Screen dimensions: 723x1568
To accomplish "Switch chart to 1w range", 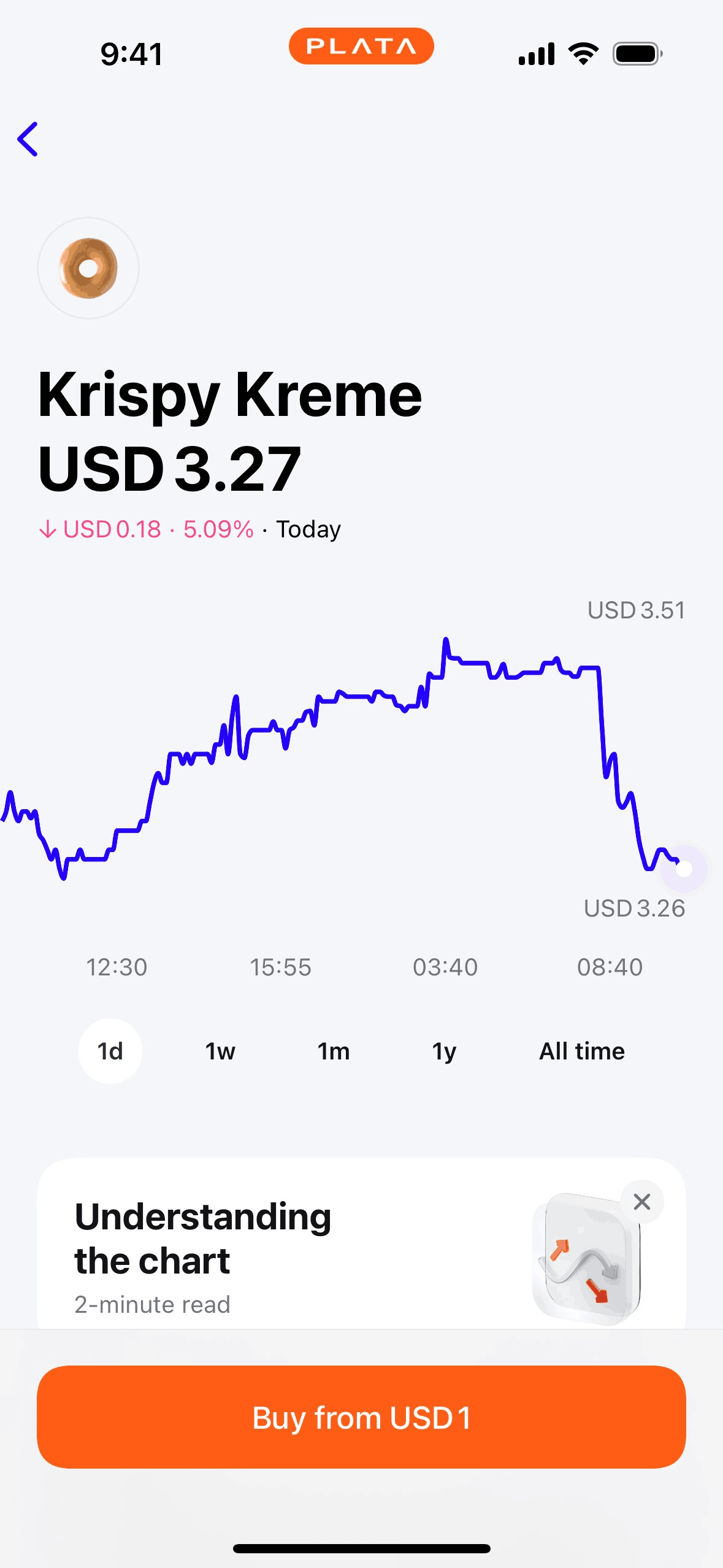I will click(220, 1051).
